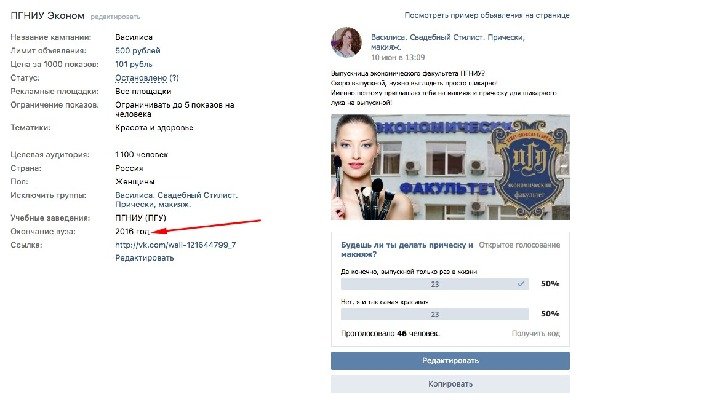The image size is (720, 405).
Task: Open the post author name Василиса. Свадебный Стилист
Action: (448, 41)
